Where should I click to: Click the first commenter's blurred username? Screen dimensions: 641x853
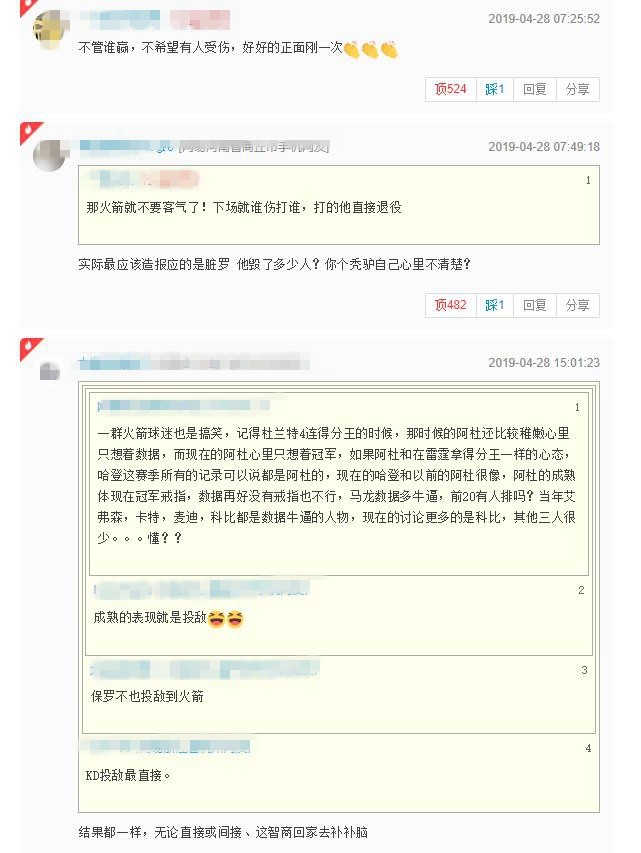[120, 20]
